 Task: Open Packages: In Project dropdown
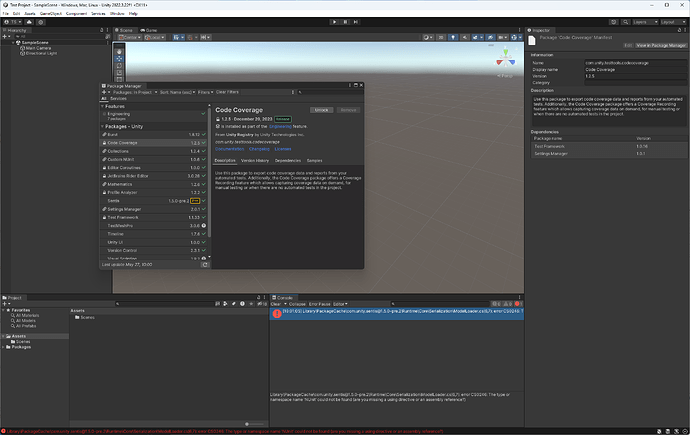(135, 92)
